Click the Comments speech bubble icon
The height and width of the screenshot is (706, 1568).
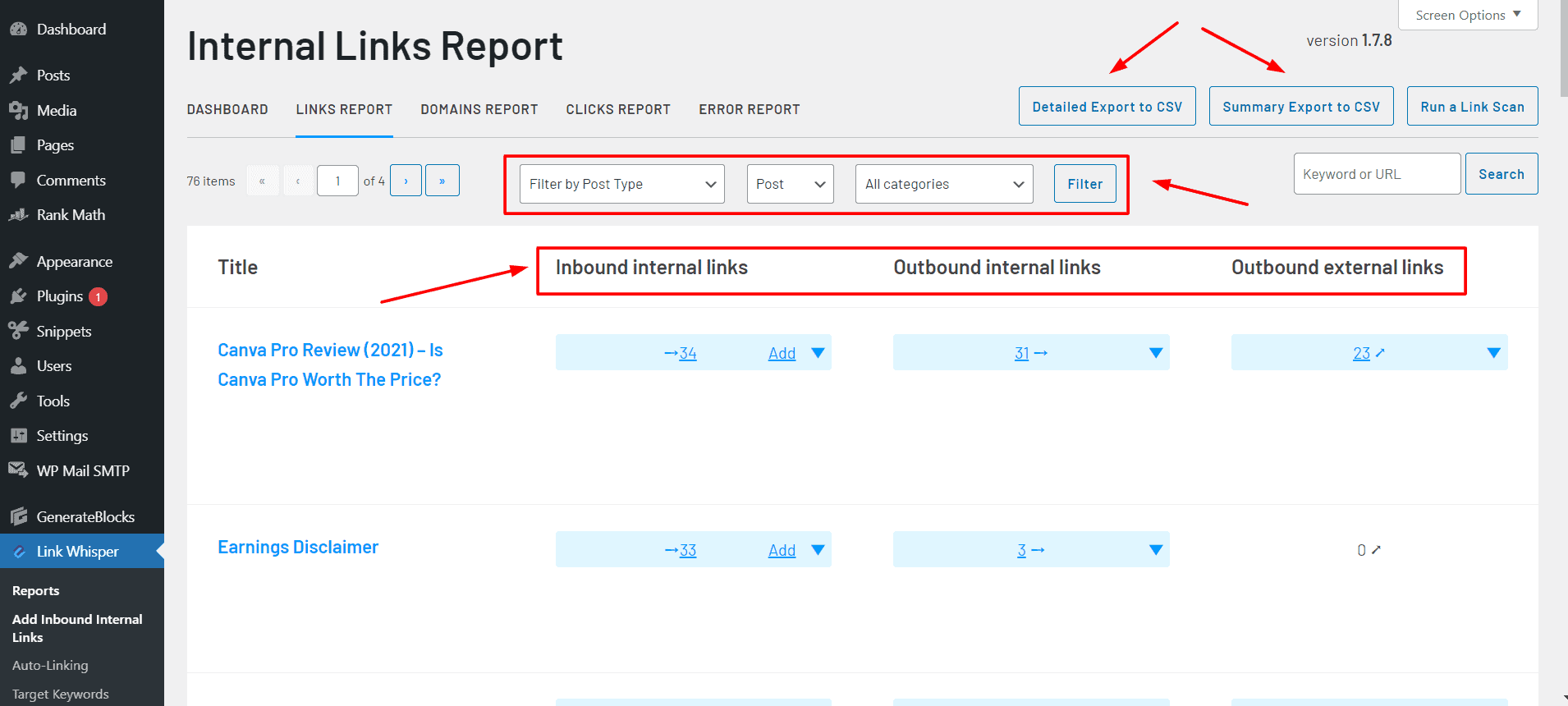tap(18, 181)
